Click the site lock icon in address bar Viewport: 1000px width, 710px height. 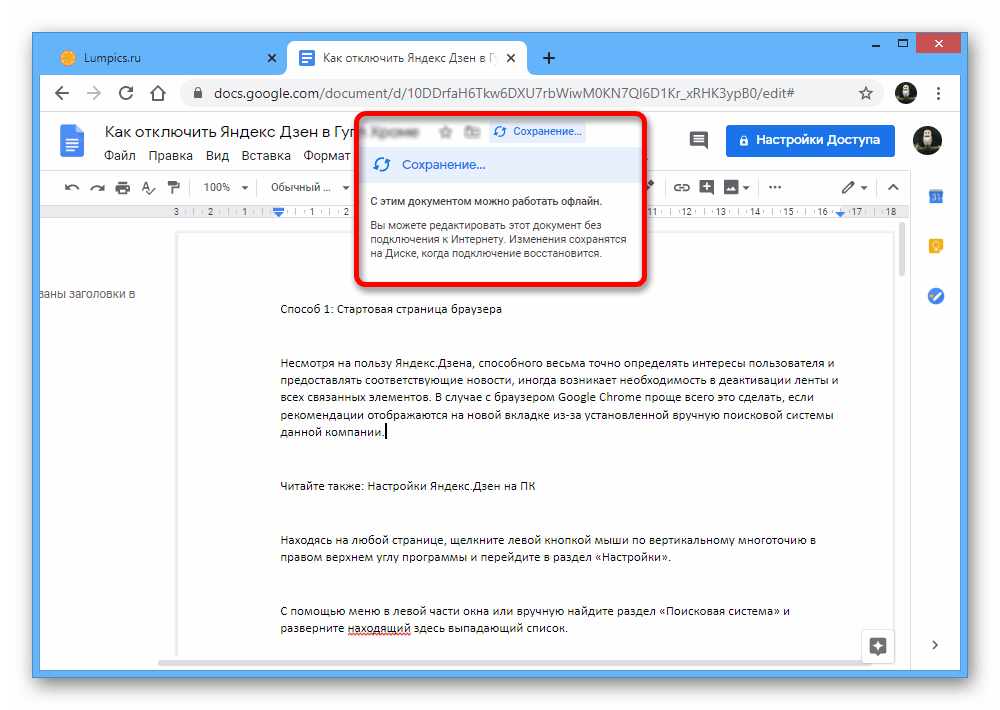(x=198, y=93)
